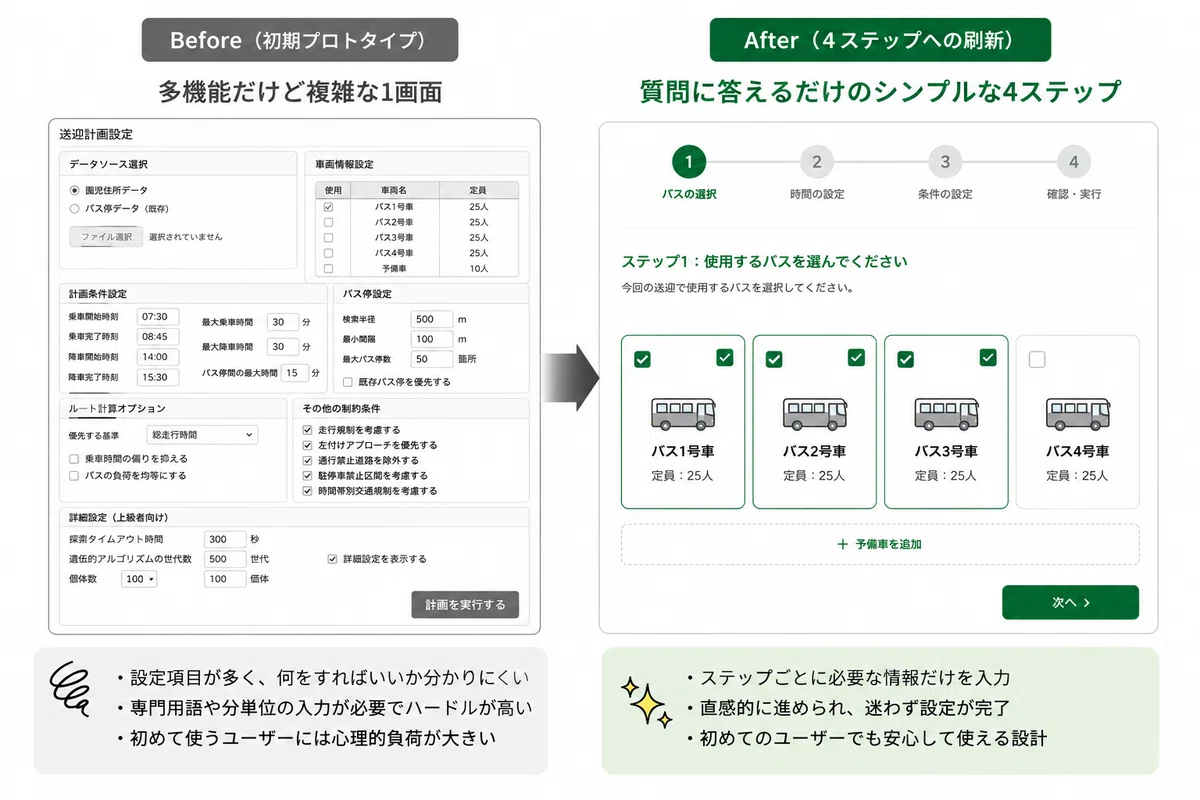Click the 最大降車時間 input field
1200x800 pixels.
pos(284,347)
